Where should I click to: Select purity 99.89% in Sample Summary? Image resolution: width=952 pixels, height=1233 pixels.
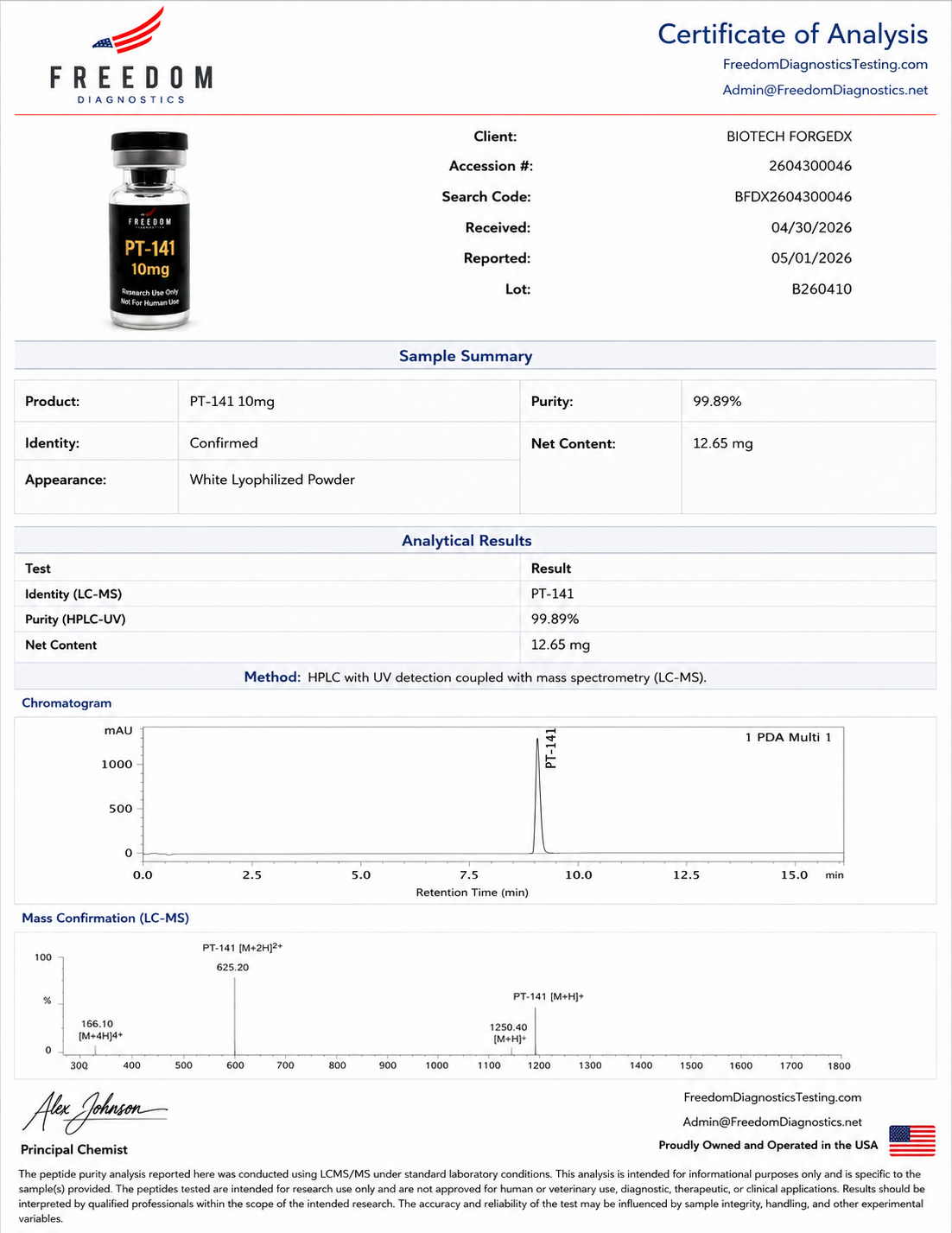(717, 402)
